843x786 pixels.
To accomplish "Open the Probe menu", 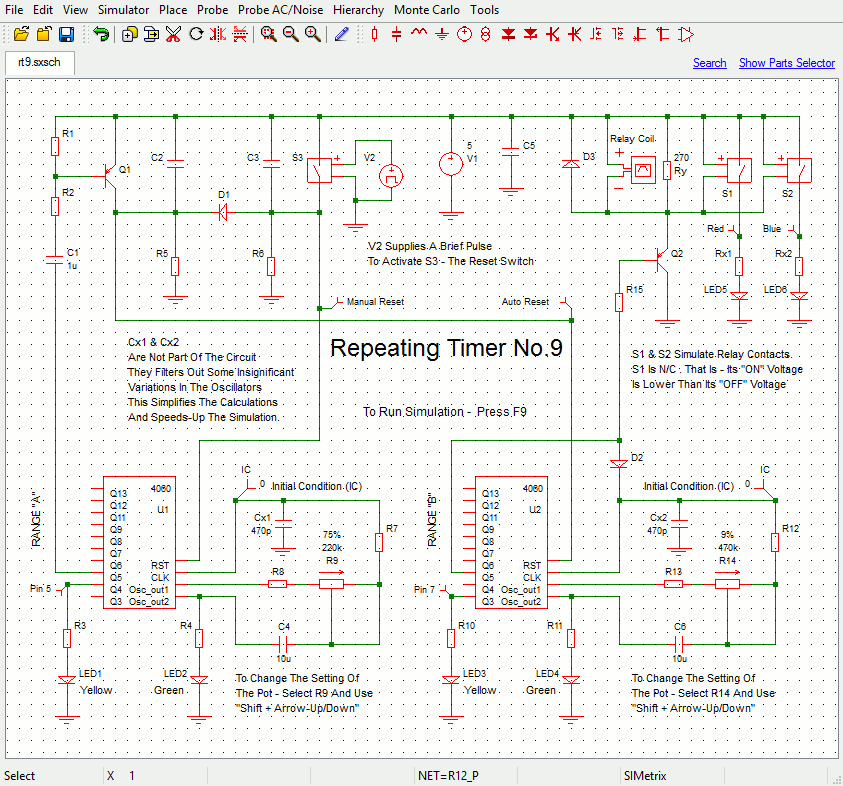I will (x=212, y=10).
